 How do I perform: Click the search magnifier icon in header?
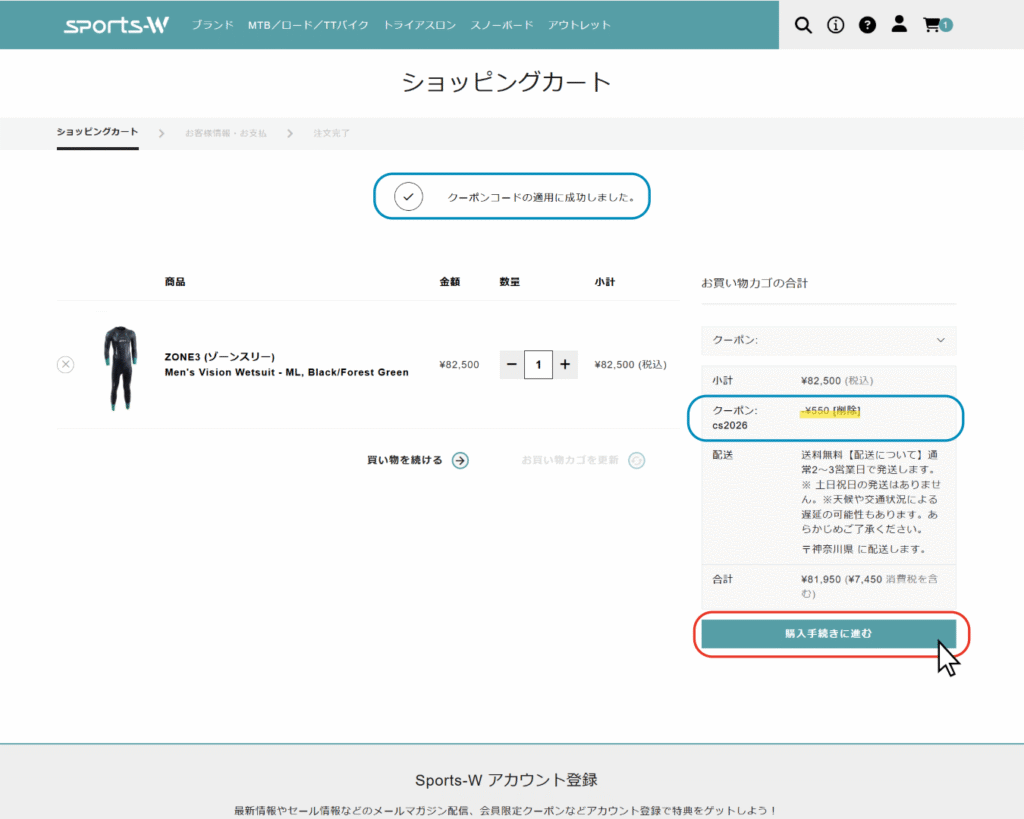point(803,25)
